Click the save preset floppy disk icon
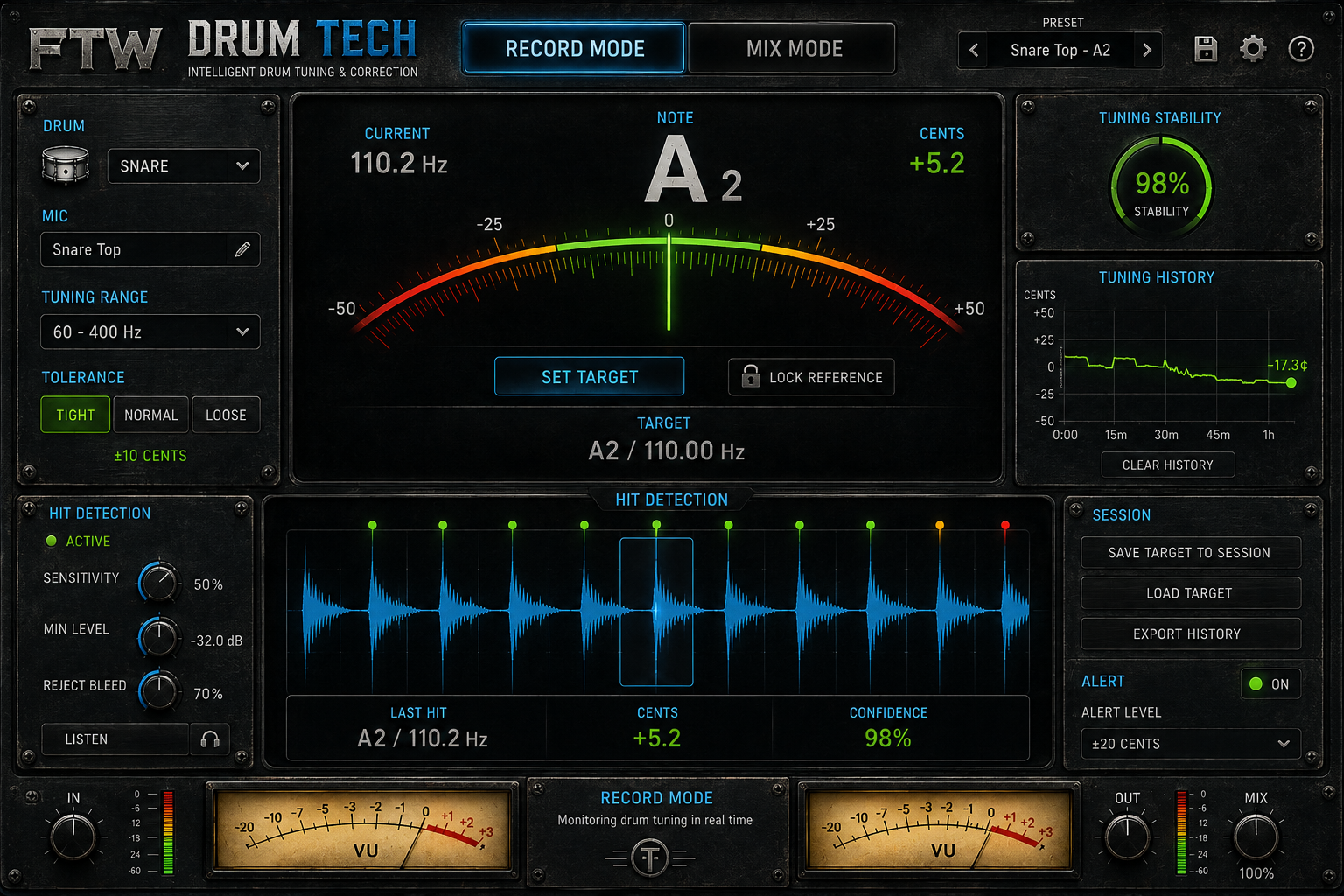1344x896 pixels. 1206,49
